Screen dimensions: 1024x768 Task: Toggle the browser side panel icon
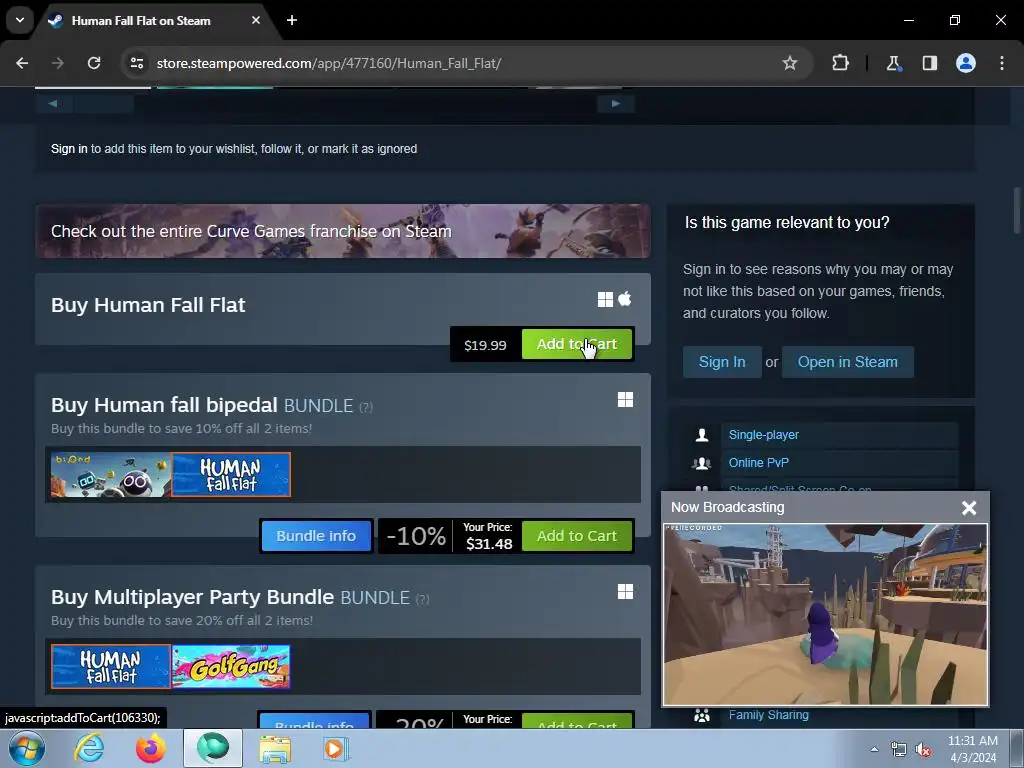tap(929, 63)
